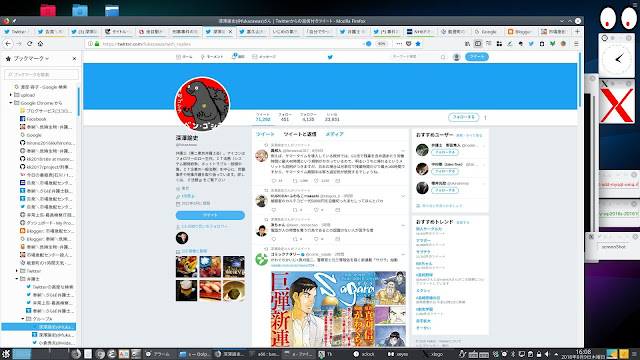The width and height of the screenshot is (640, 360).
Task: Close the active 深澤 tab
Action: [230, 31]
